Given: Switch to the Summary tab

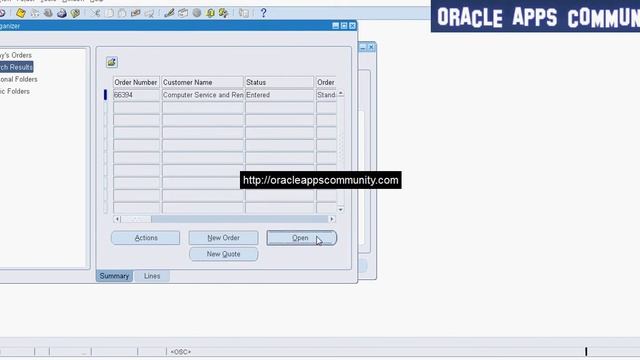Looking at the screenshot, I should coord(114,276).
